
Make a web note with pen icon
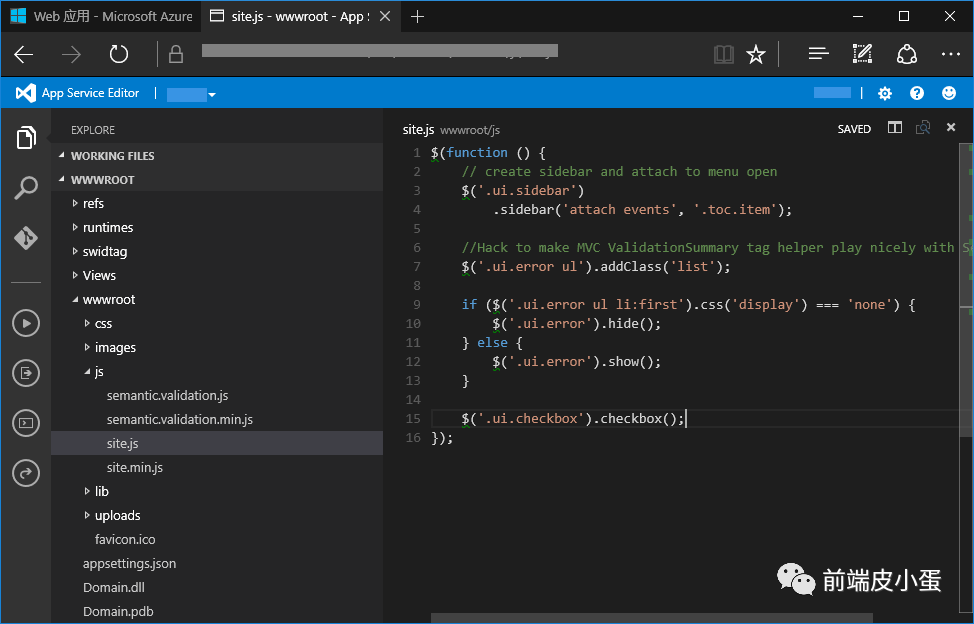862,55
